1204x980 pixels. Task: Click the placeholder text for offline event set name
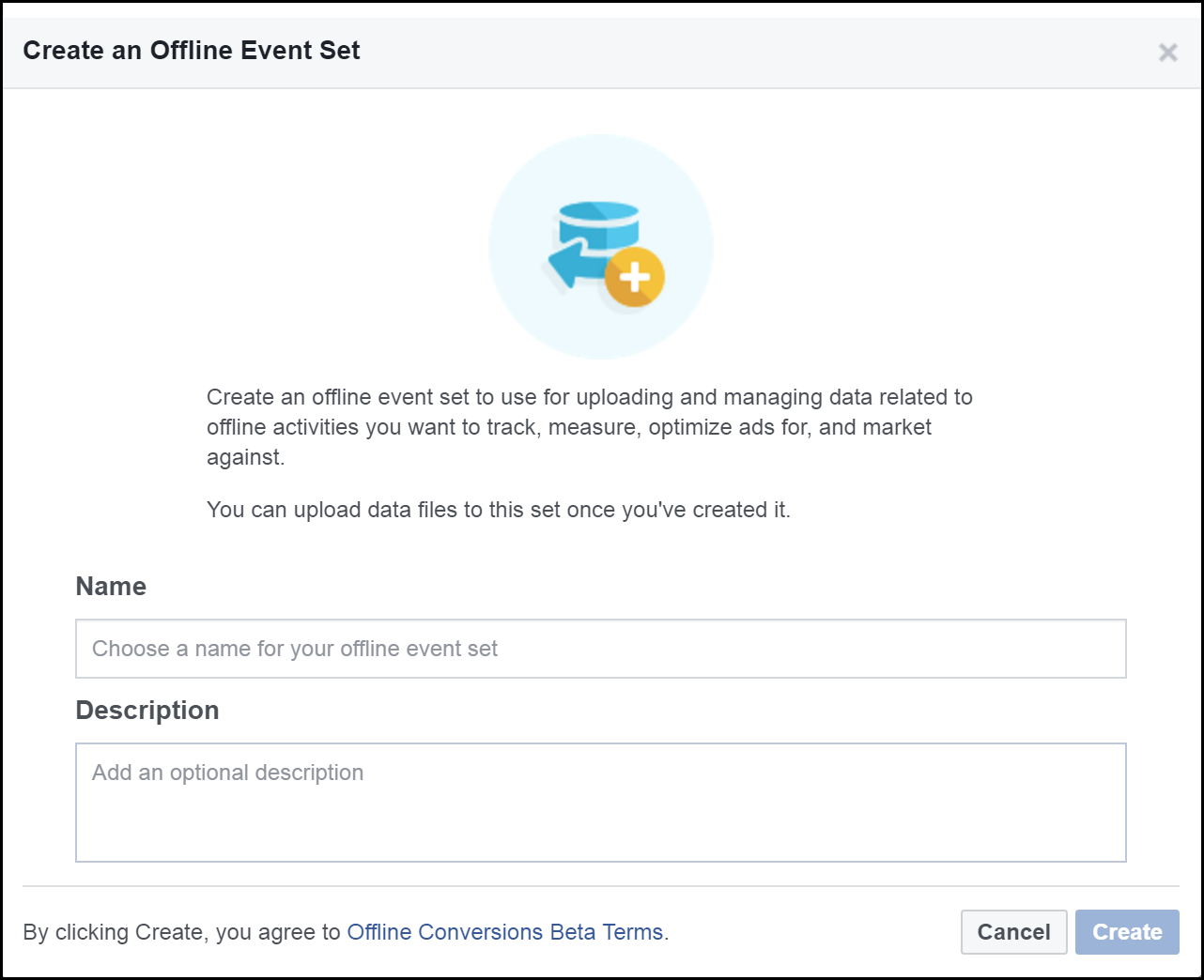pyautogui.click(x=294, y=648)
